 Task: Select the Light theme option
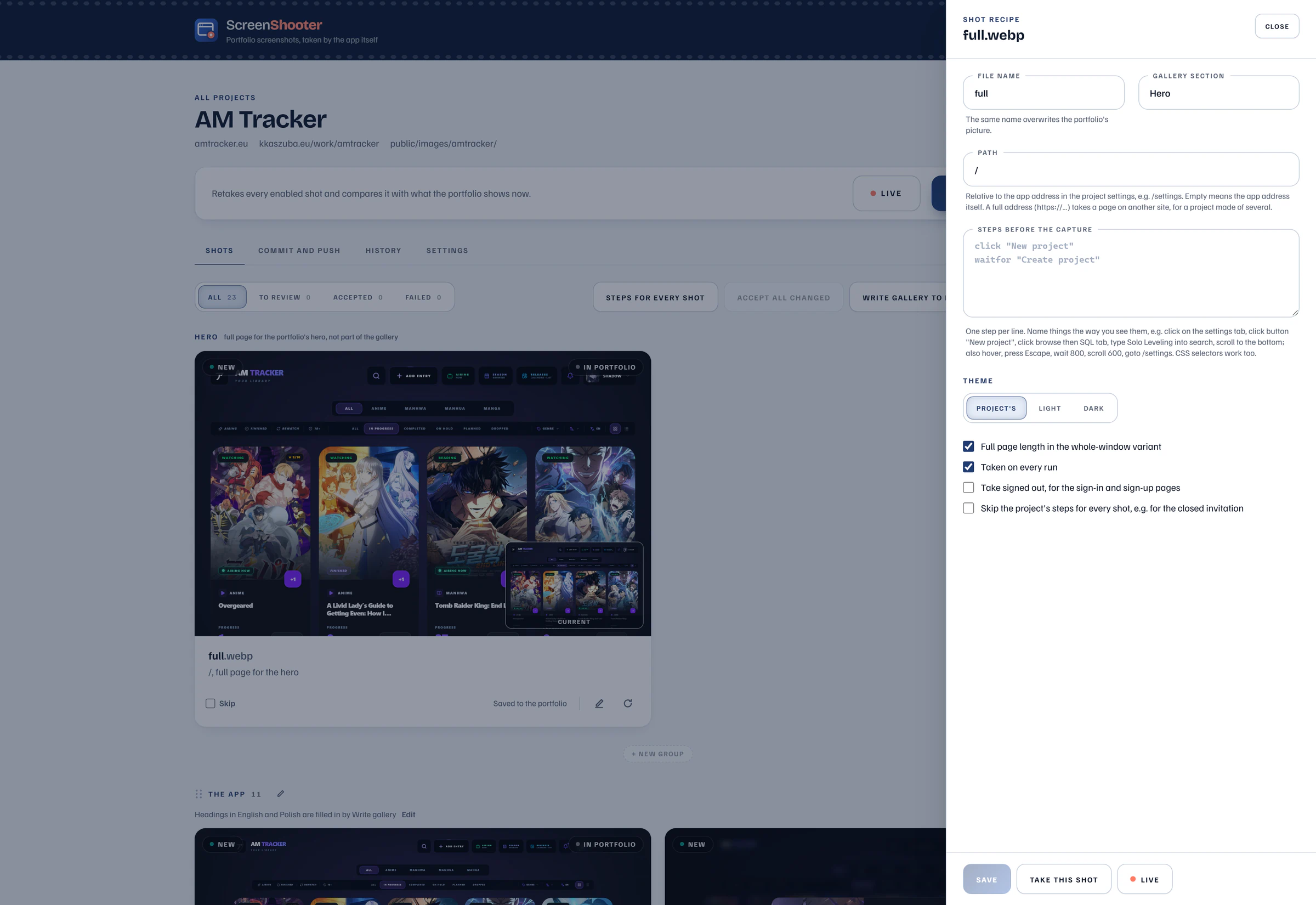pos(1050,408)
